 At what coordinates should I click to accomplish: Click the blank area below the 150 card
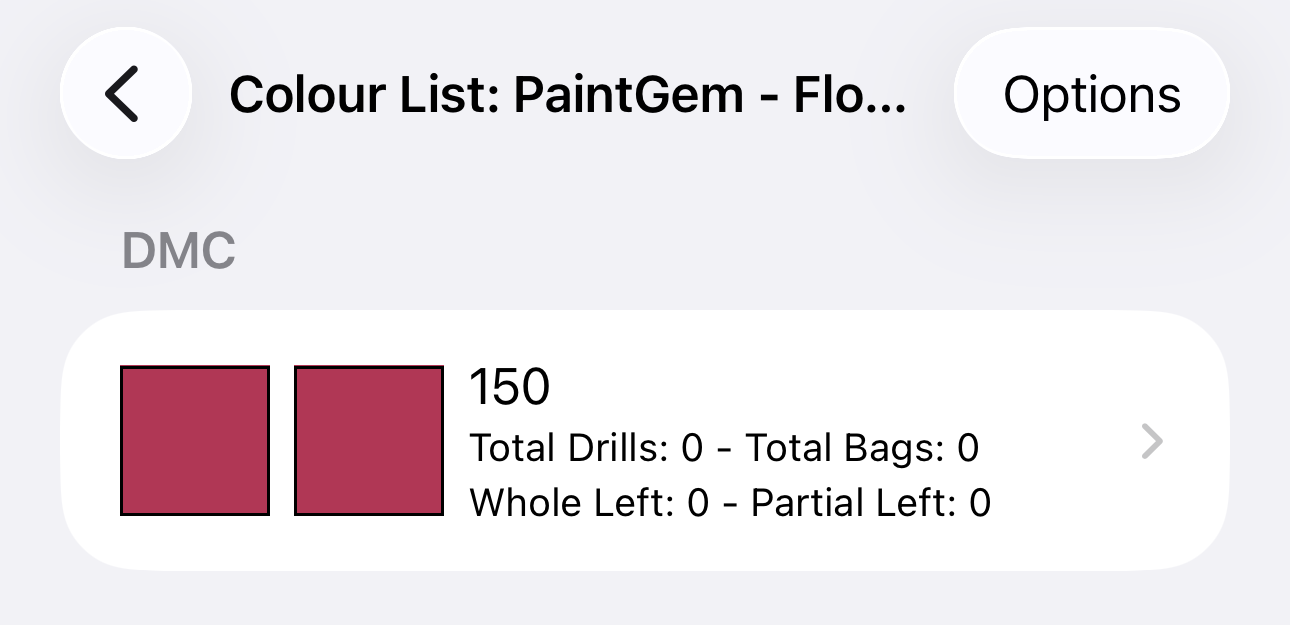pos(644,600)
